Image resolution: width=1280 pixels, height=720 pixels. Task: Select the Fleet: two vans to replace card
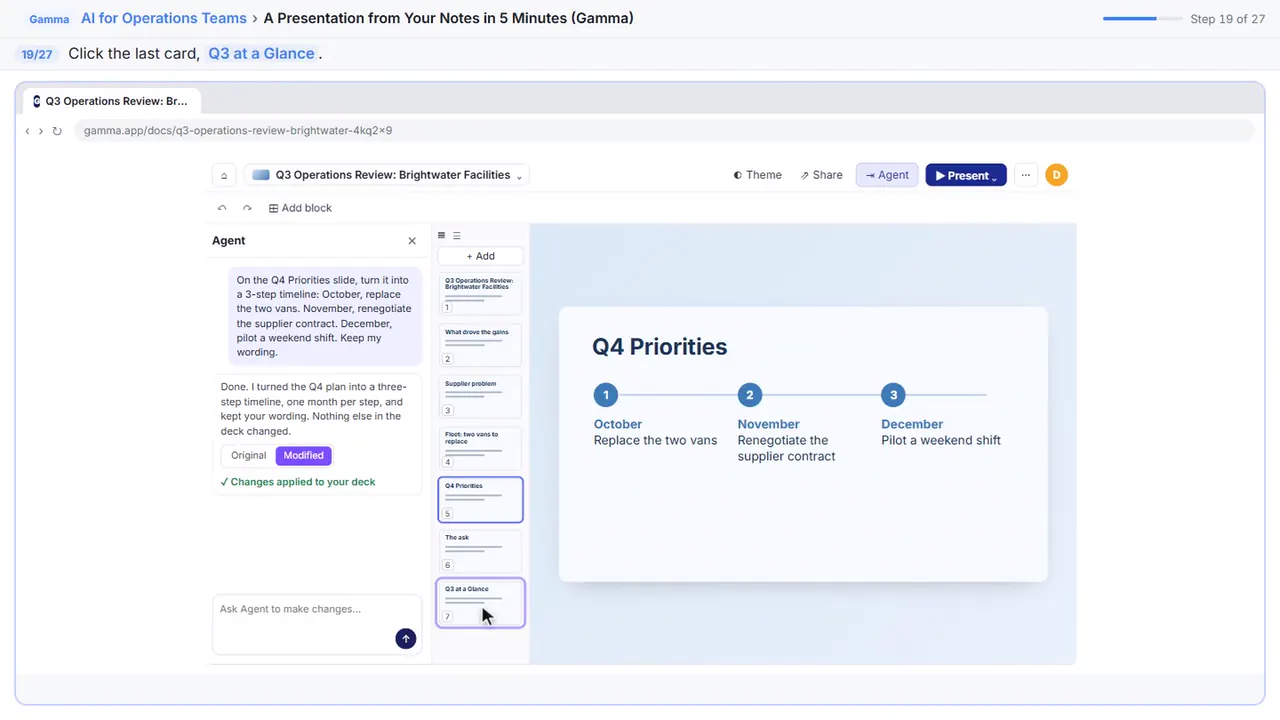tap(480, 448)
